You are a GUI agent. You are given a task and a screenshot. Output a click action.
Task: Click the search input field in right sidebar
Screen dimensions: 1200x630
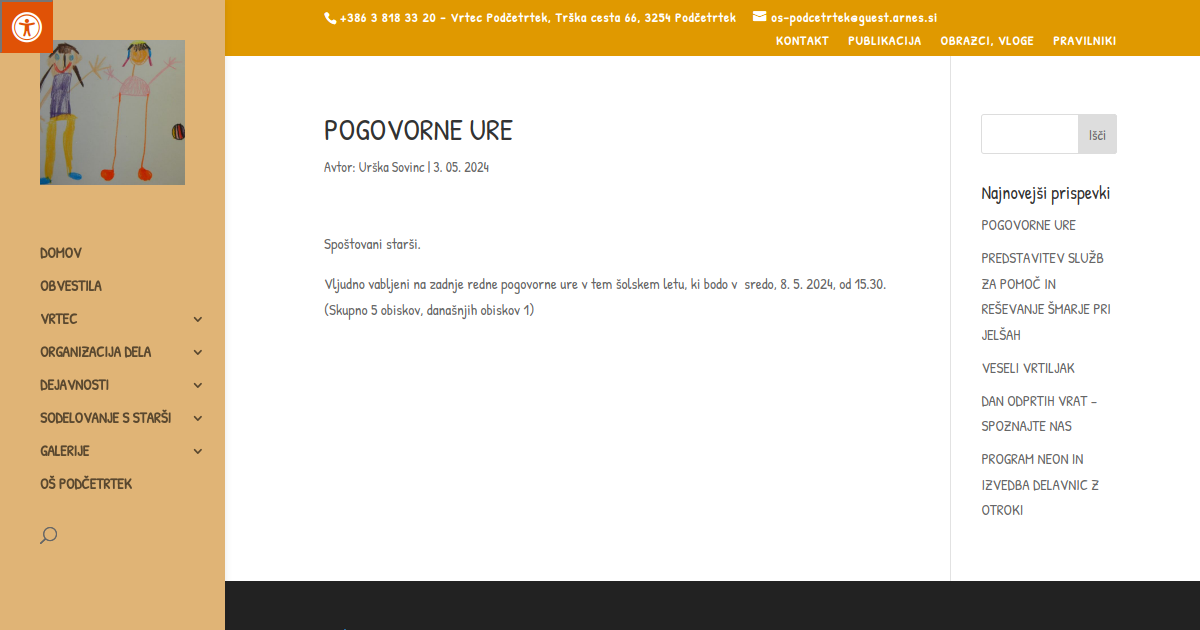click(x=1029, y=134)
